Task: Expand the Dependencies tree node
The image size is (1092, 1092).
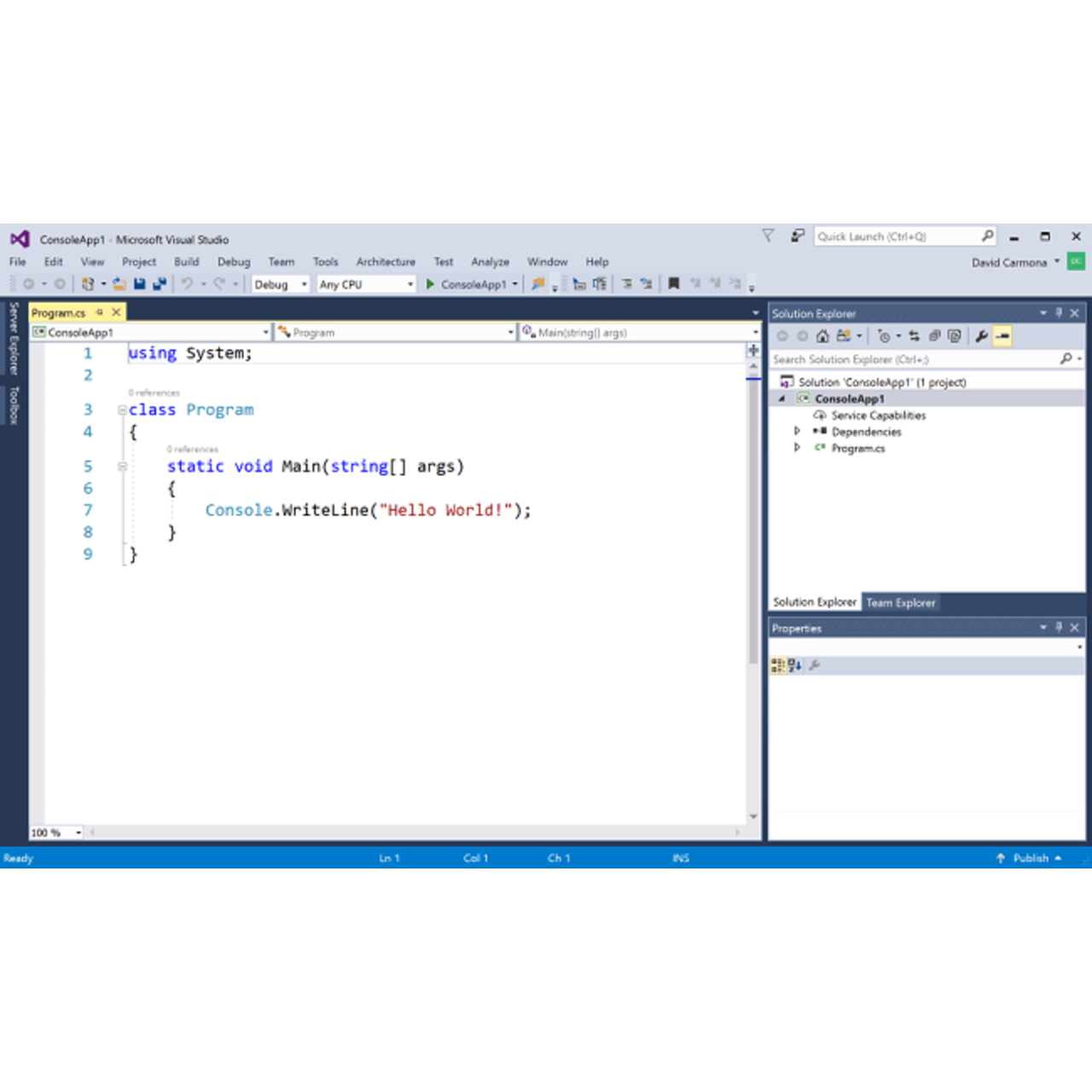Action: pyautogui.click(x=797, y=432)
